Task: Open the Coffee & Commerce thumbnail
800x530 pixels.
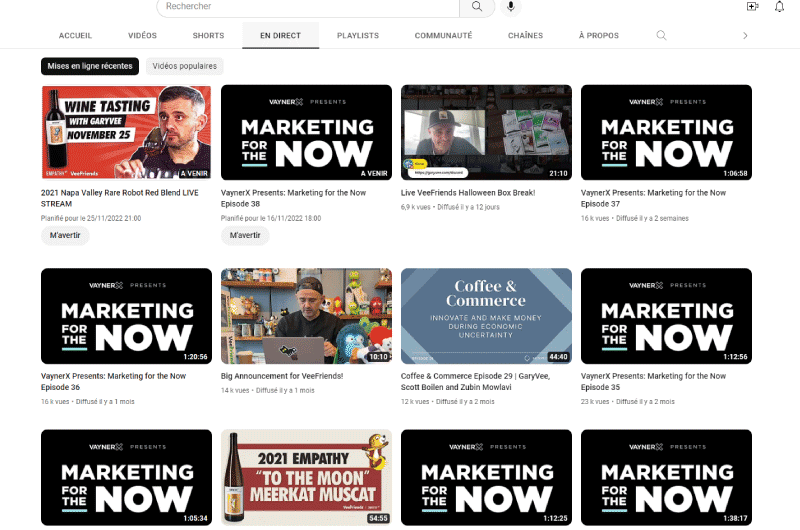Action: [x=486, y=316]
